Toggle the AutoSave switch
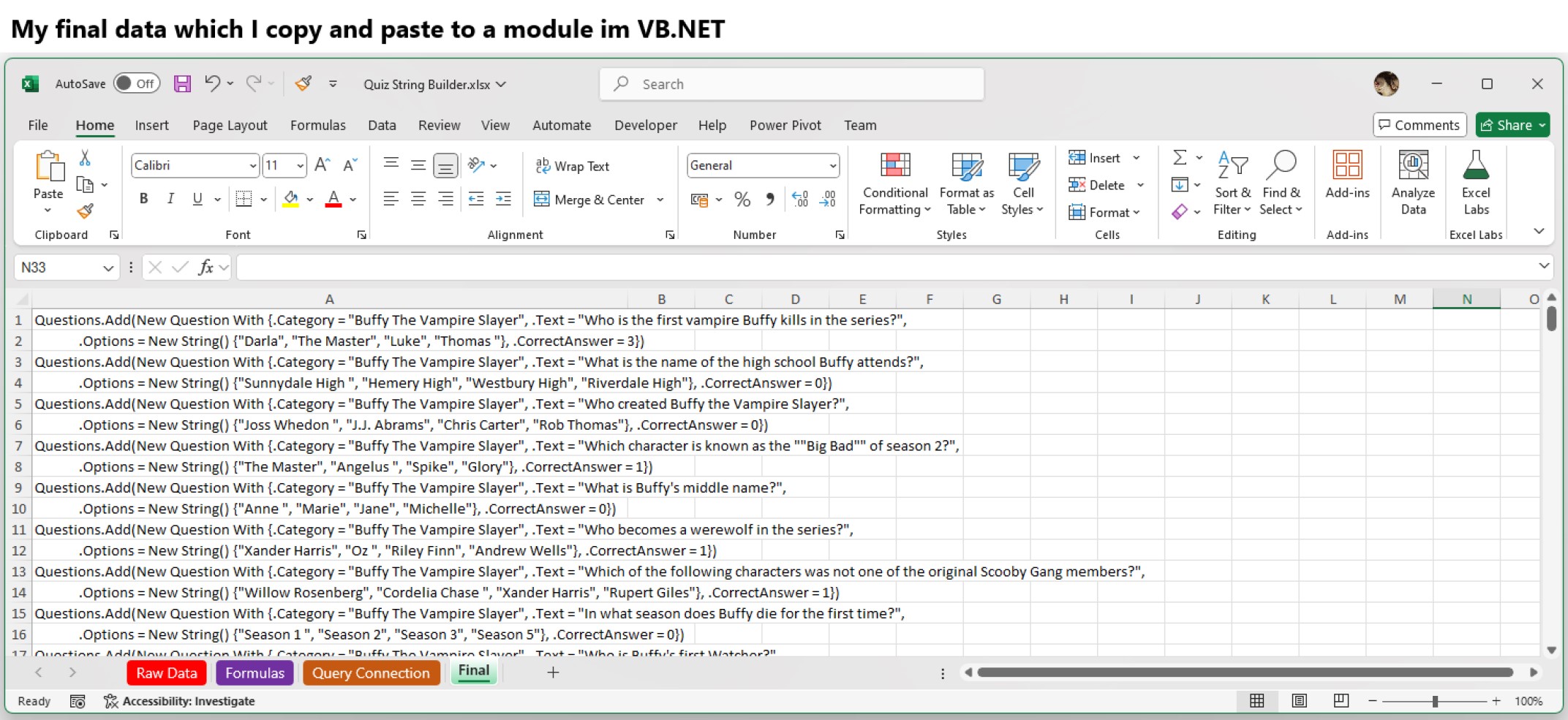 coord(136,84)
